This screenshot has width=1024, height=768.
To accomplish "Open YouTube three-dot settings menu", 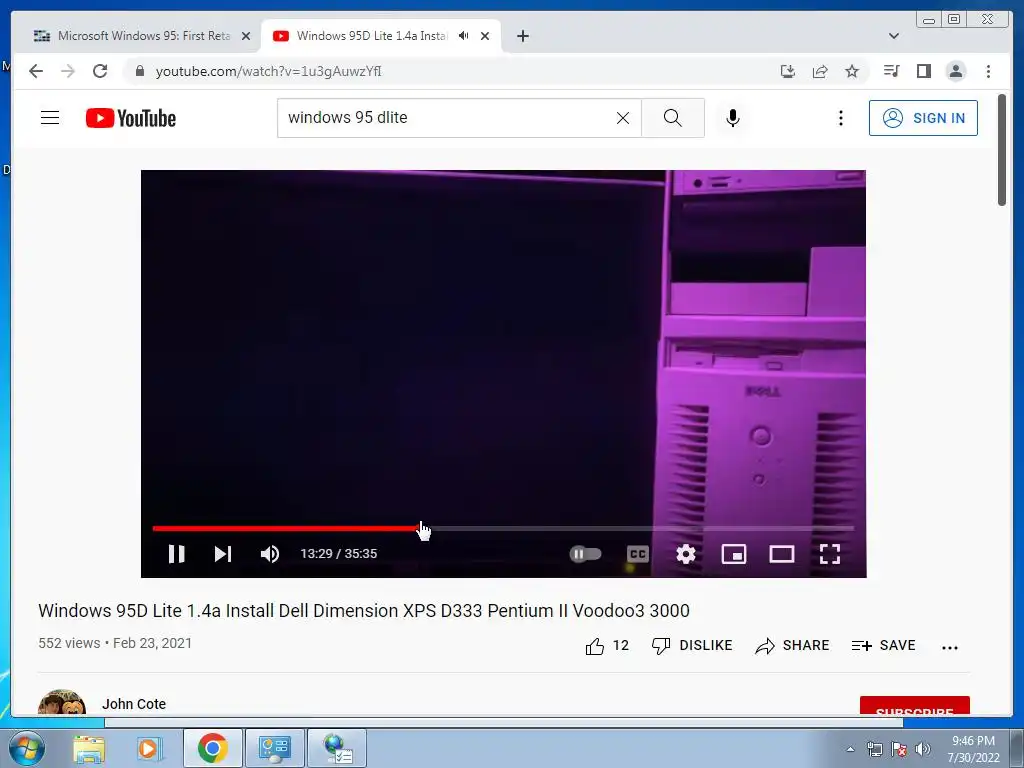I will click(x=840, y=118).
